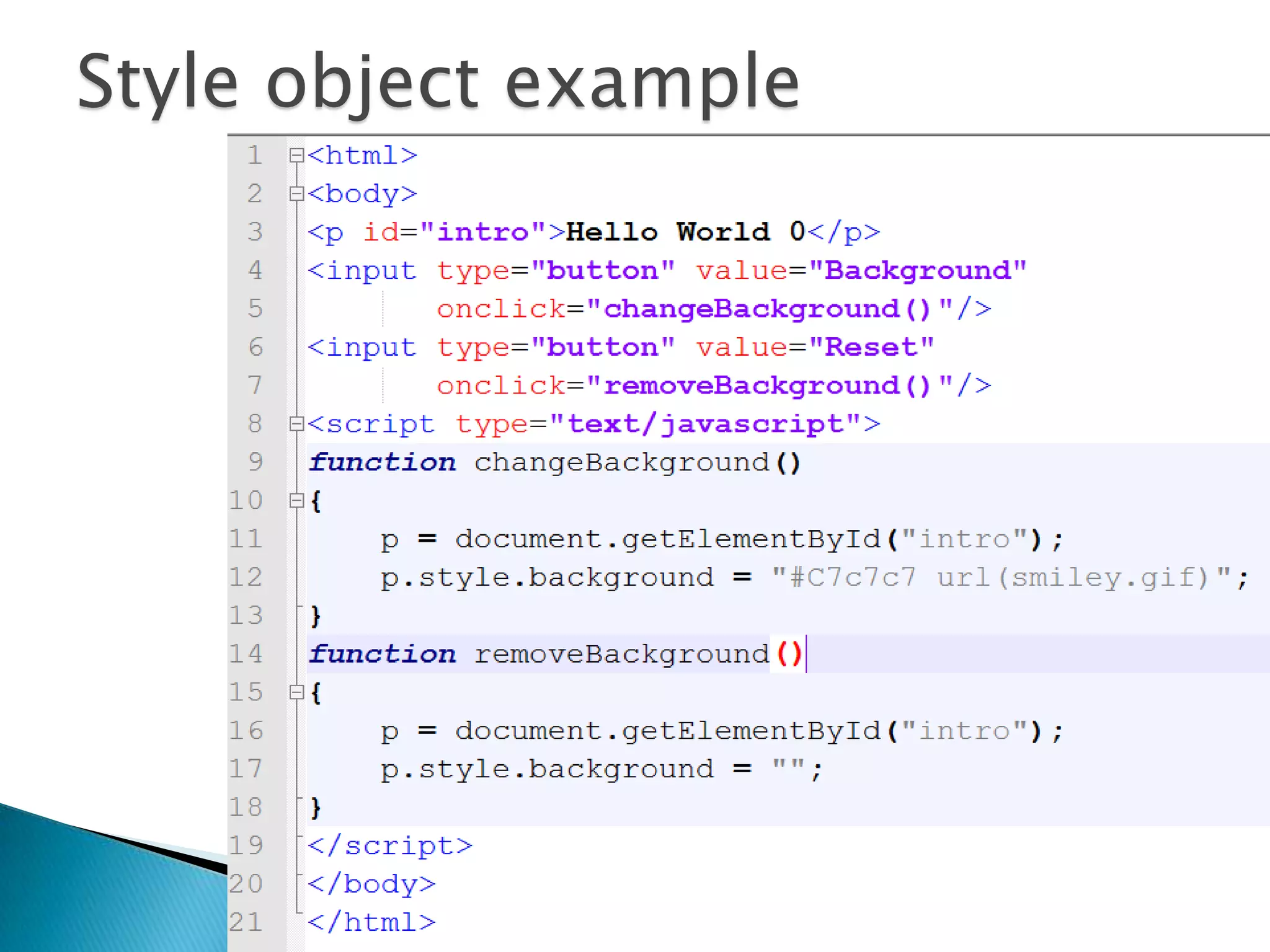The width and height of the screenshot is (1270, 952).
Task: Click the type="text/javascript" attribute
Action: point(660,425)
